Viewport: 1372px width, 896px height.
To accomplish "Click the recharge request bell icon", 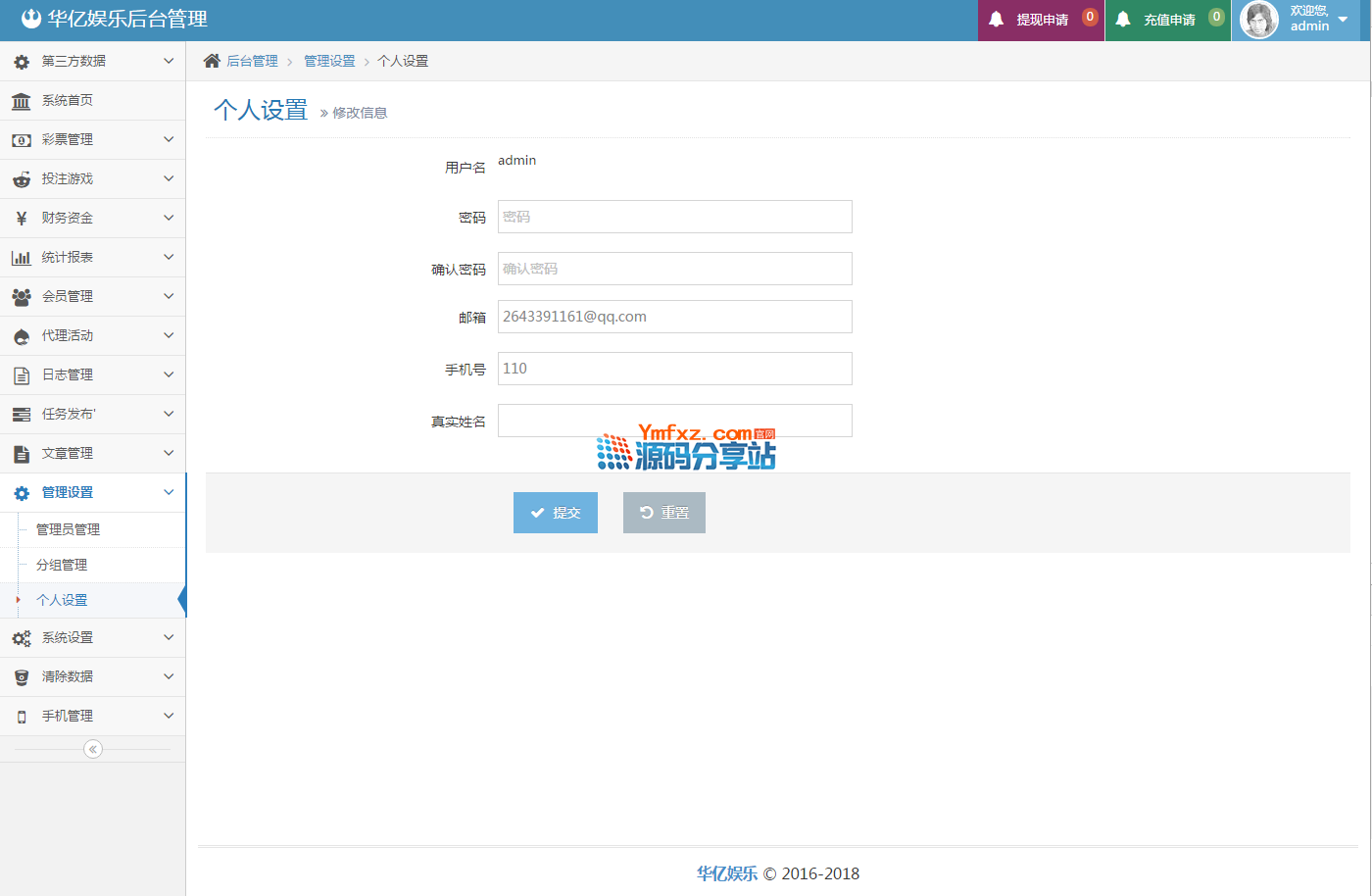I will (x=1123, y=20).
